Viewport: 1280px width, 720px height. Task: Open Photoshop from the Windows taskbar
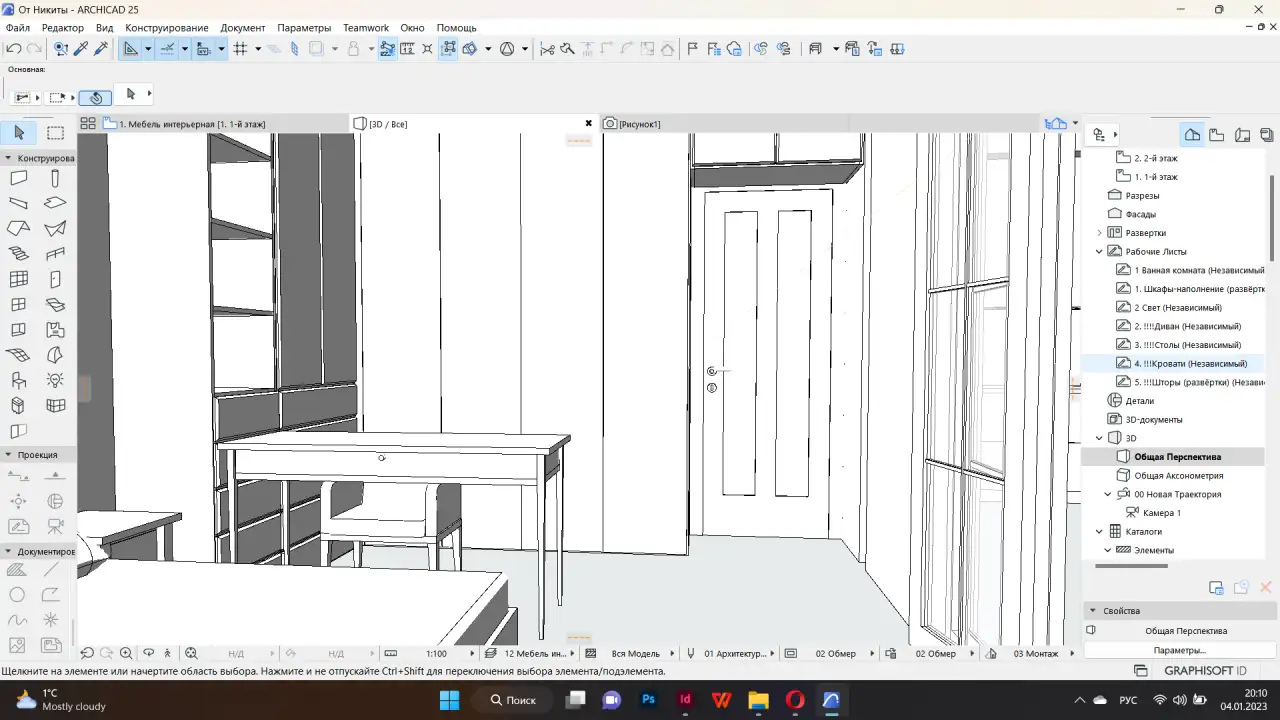click(x=648, y=700)
